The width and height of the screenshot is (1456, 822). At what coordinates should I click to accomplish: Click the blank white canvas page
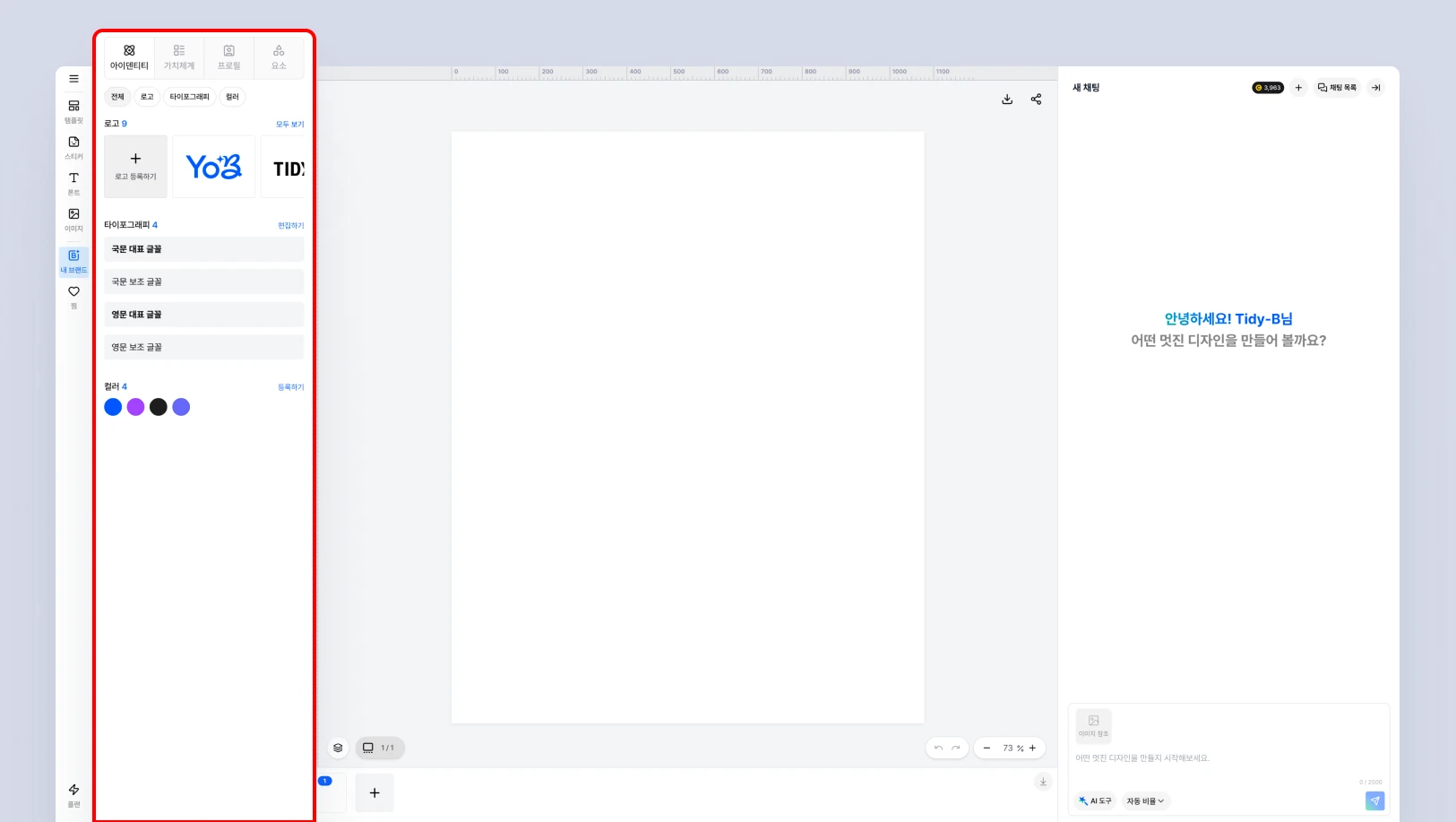point(687,428)
